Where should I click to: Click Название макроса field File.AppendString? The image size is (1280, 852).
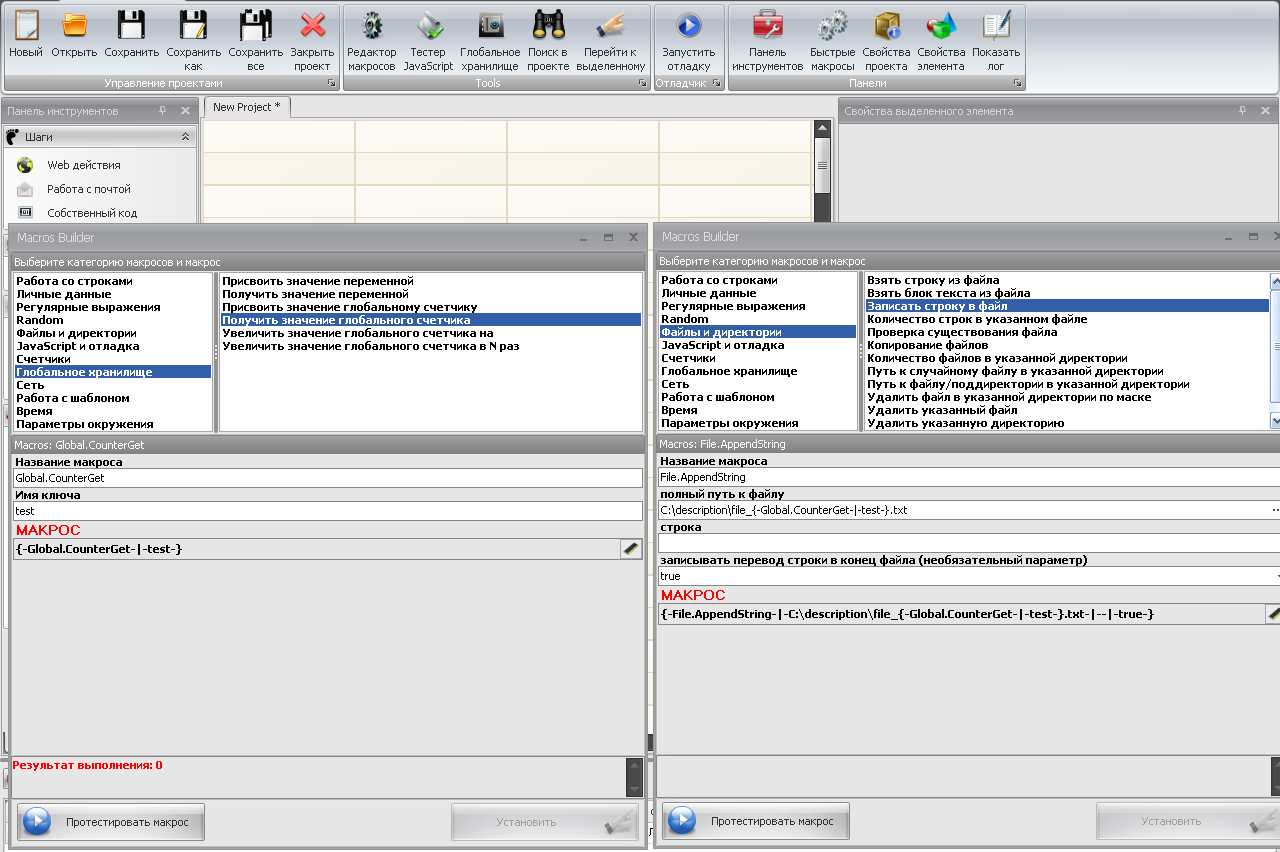click(969, 477)
